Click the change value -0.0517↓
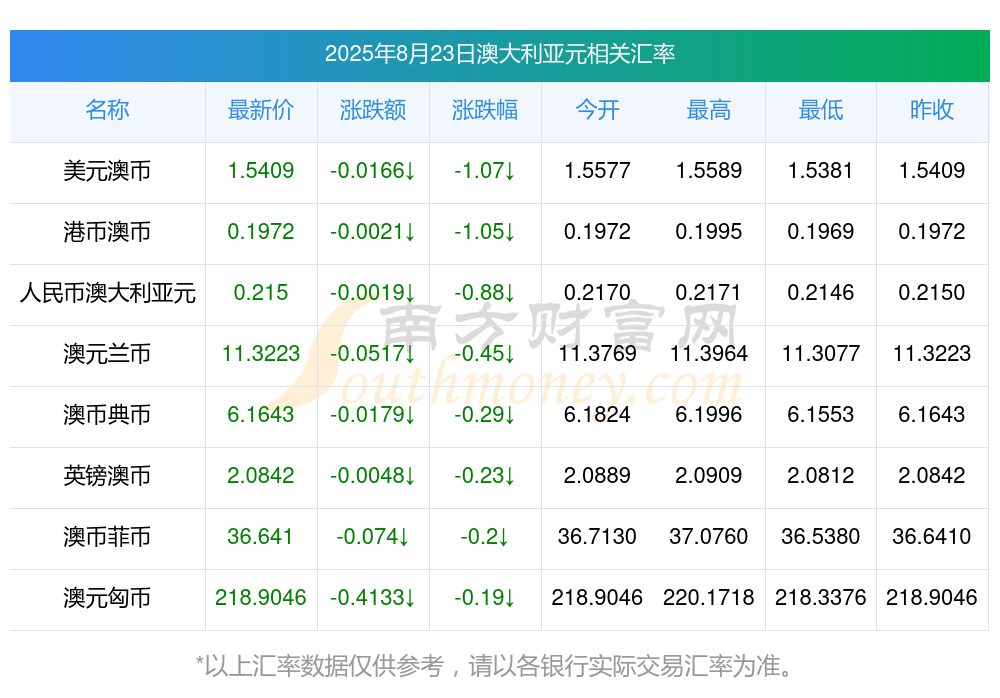Image resolution: width=1000 pixels, height=698 pixels. coord(373,353)
